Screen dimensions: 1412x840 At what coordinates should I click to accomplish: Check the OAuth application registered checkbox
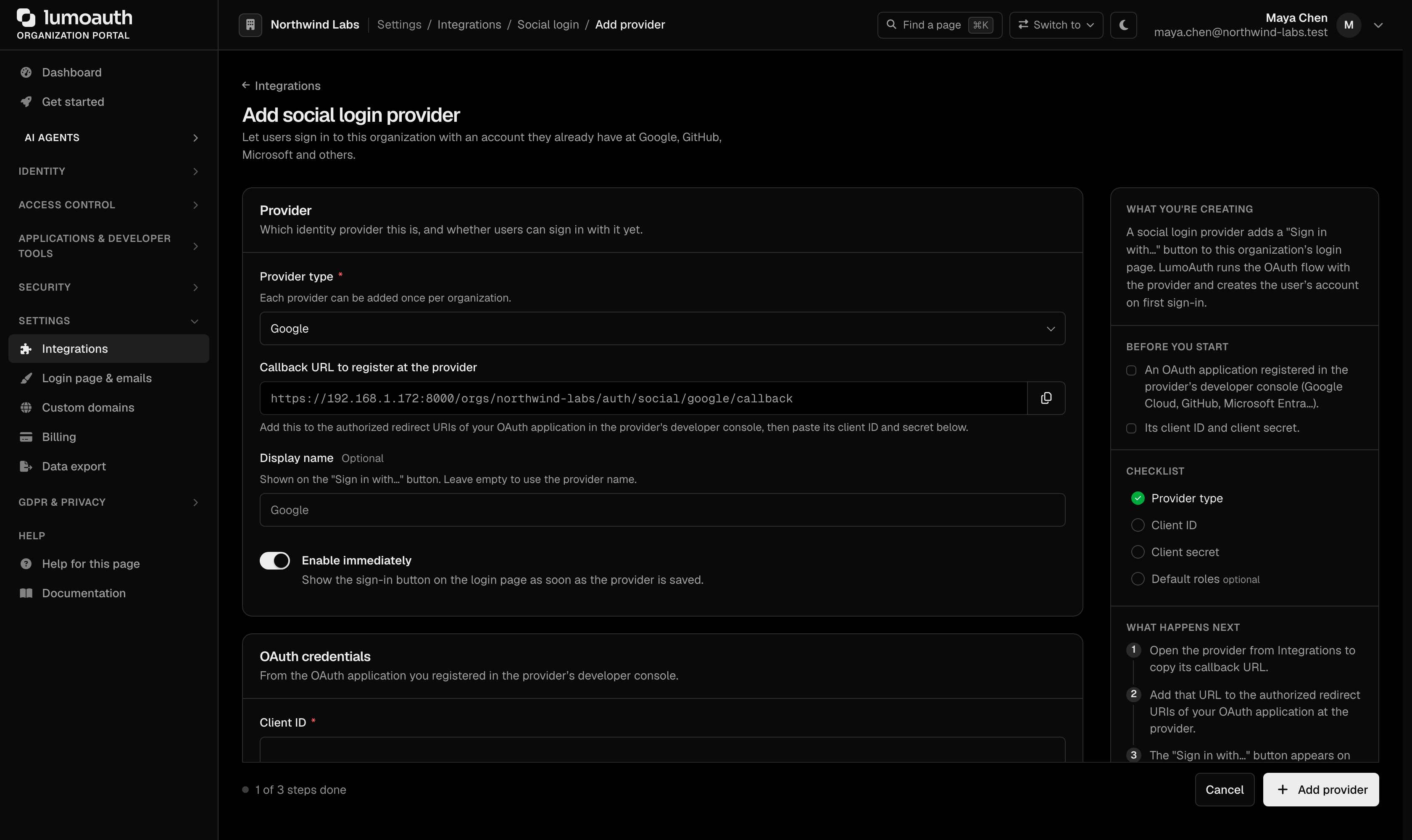[x=1131, y=370]
